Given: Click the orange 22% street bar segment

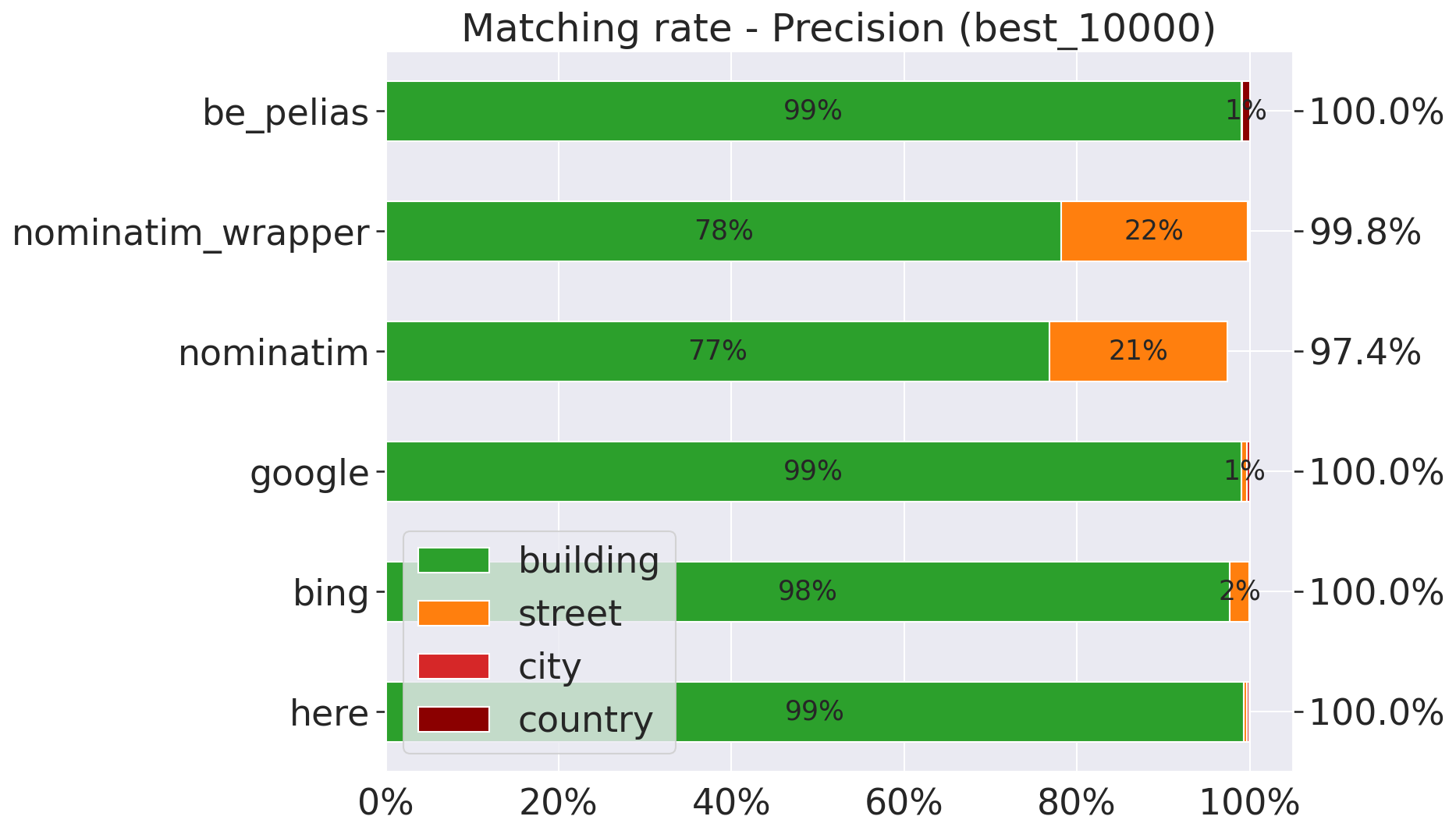Looking at the screenshot, I should coord(1153,232).
